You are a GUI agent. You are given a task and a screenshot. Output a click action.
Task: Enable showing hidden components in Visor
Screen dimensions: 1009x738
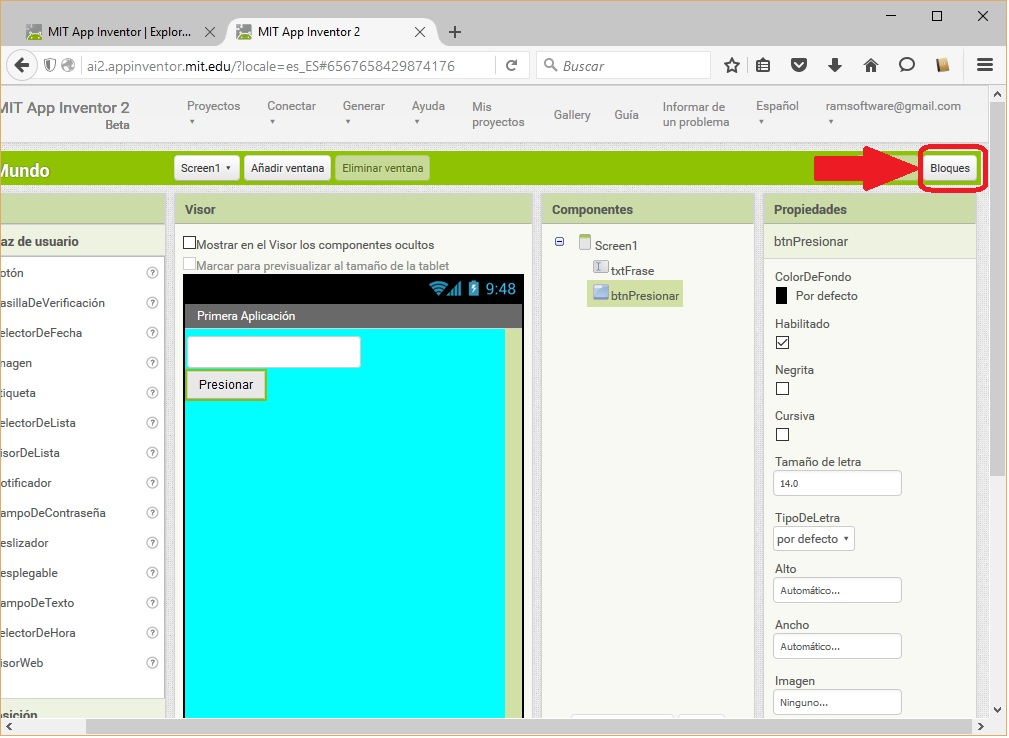(x=190, y=243)
